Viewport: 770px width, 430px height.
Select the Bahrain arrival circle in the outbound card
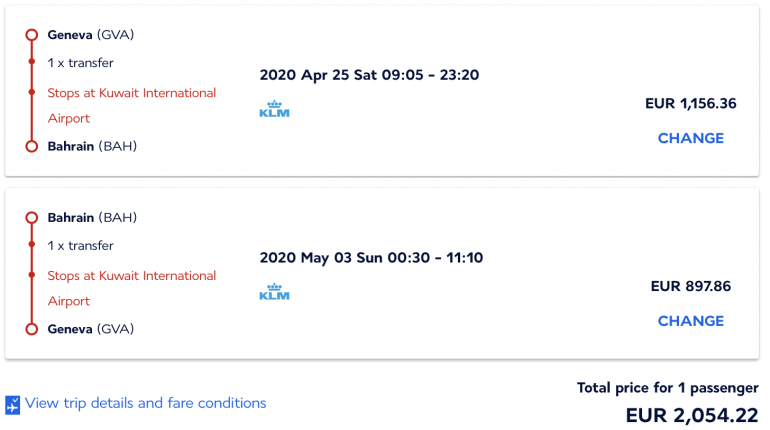pos(31,146)
